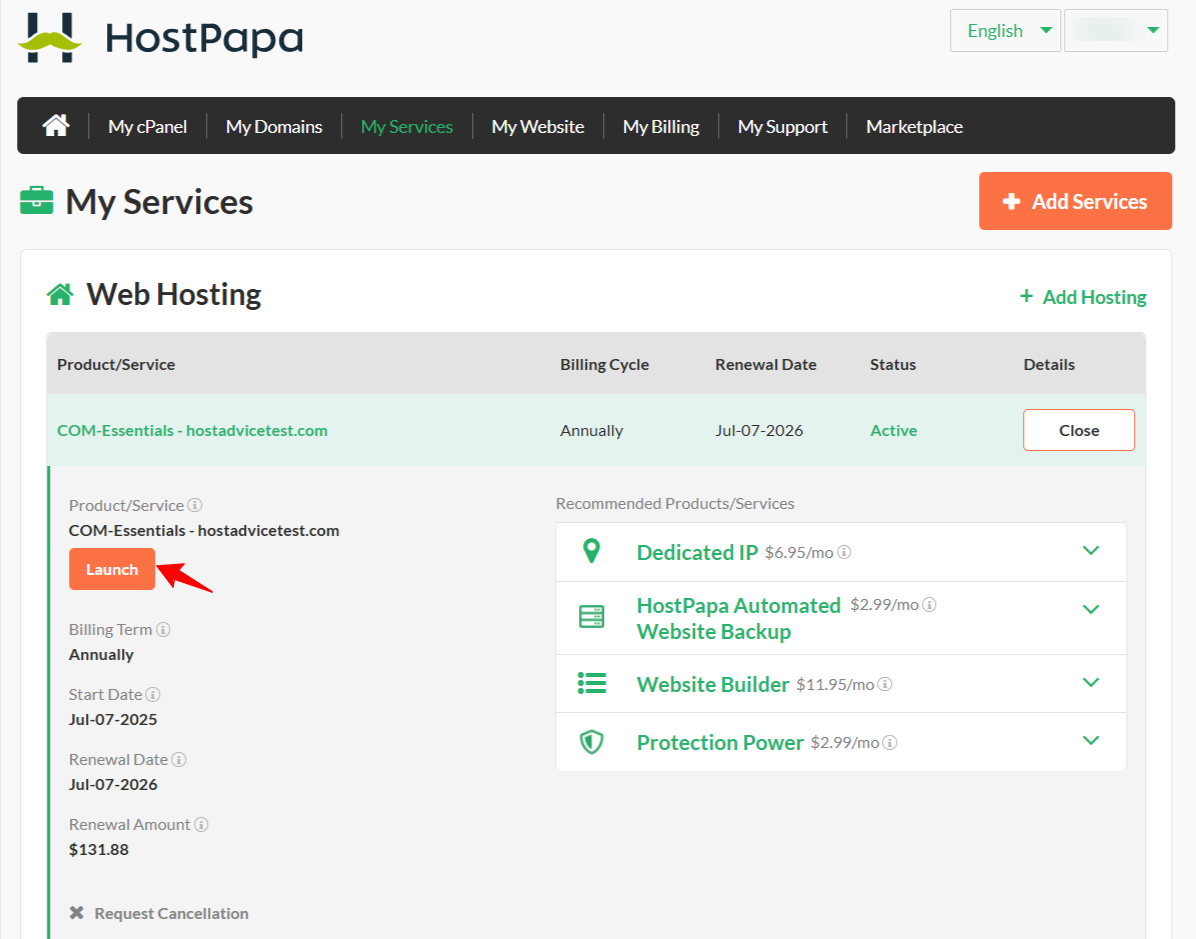Open the home icon in navigation bar
The width and height of the screenshot is (1196, 939).
click(56, 125)
